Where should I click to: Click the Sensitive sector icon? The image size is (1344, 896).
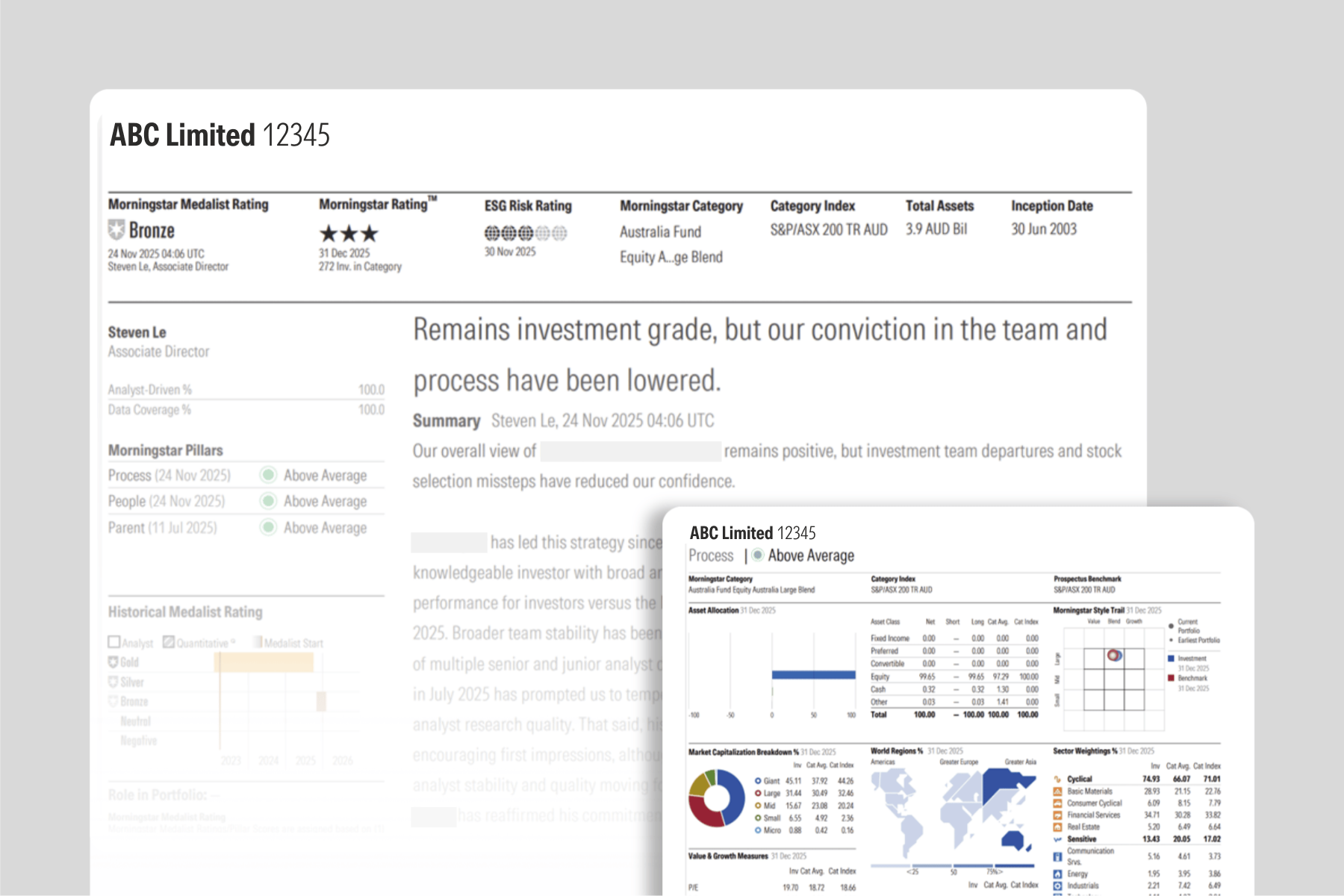[x=1057, y=839]
